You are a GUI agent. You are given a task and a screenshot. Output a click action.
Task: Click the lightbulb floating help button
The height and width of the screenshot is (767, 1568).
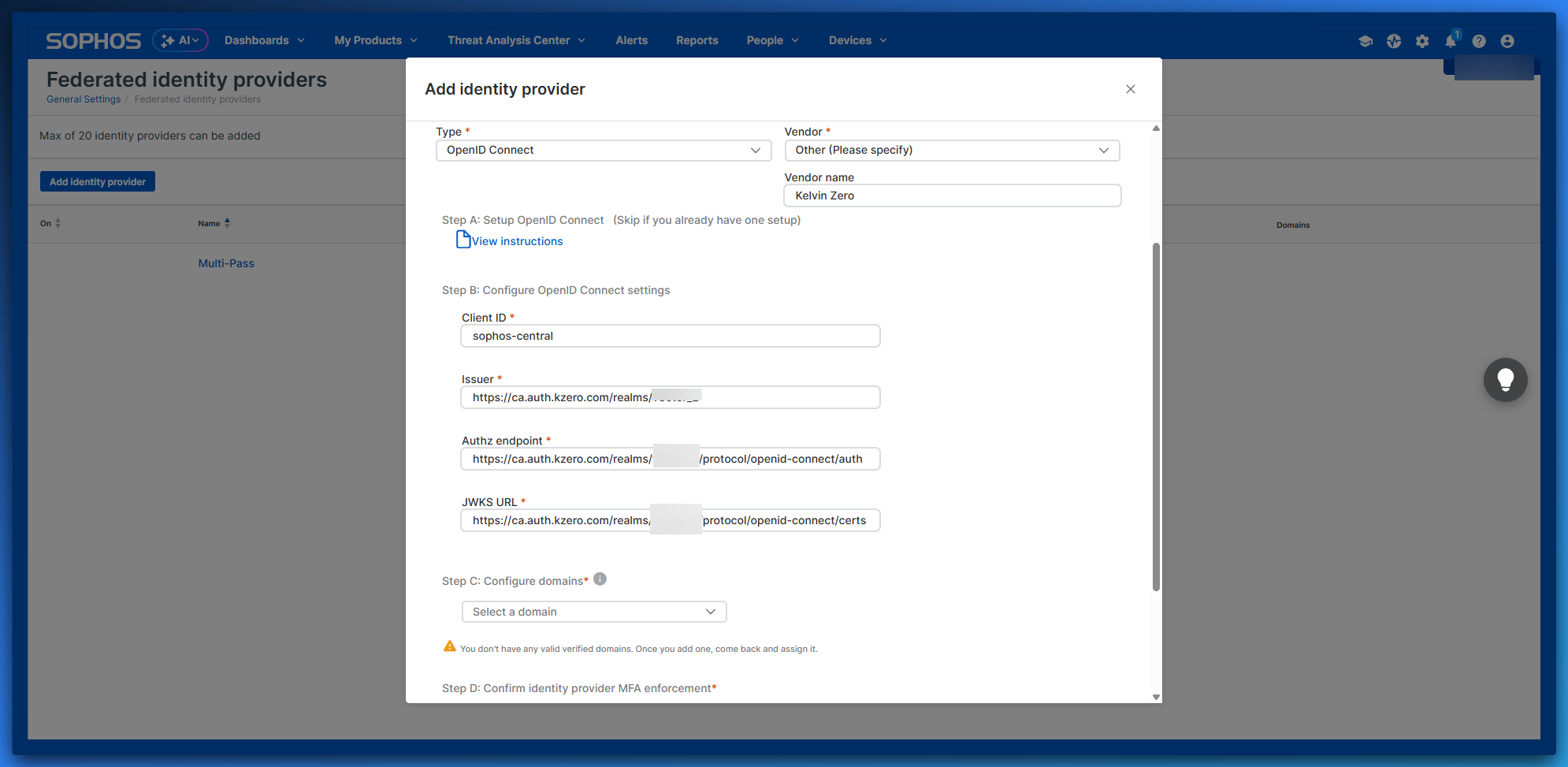click(1505, 380)
